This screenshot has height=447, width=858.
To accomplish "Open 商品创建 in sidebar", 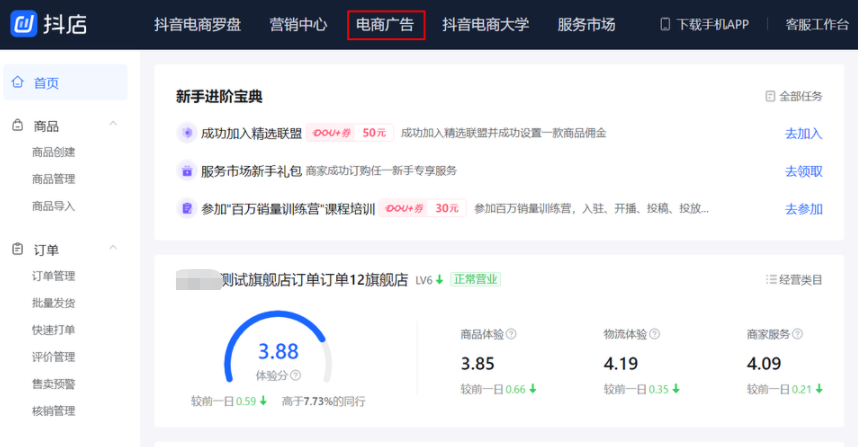I will [x=54, y=152].
